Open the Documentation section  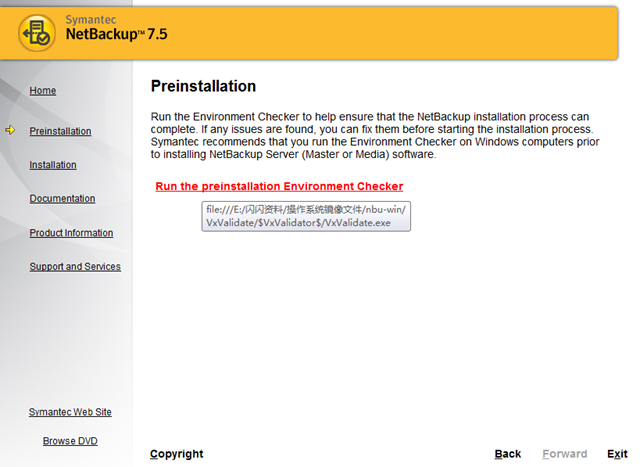(x=62, y=198)
